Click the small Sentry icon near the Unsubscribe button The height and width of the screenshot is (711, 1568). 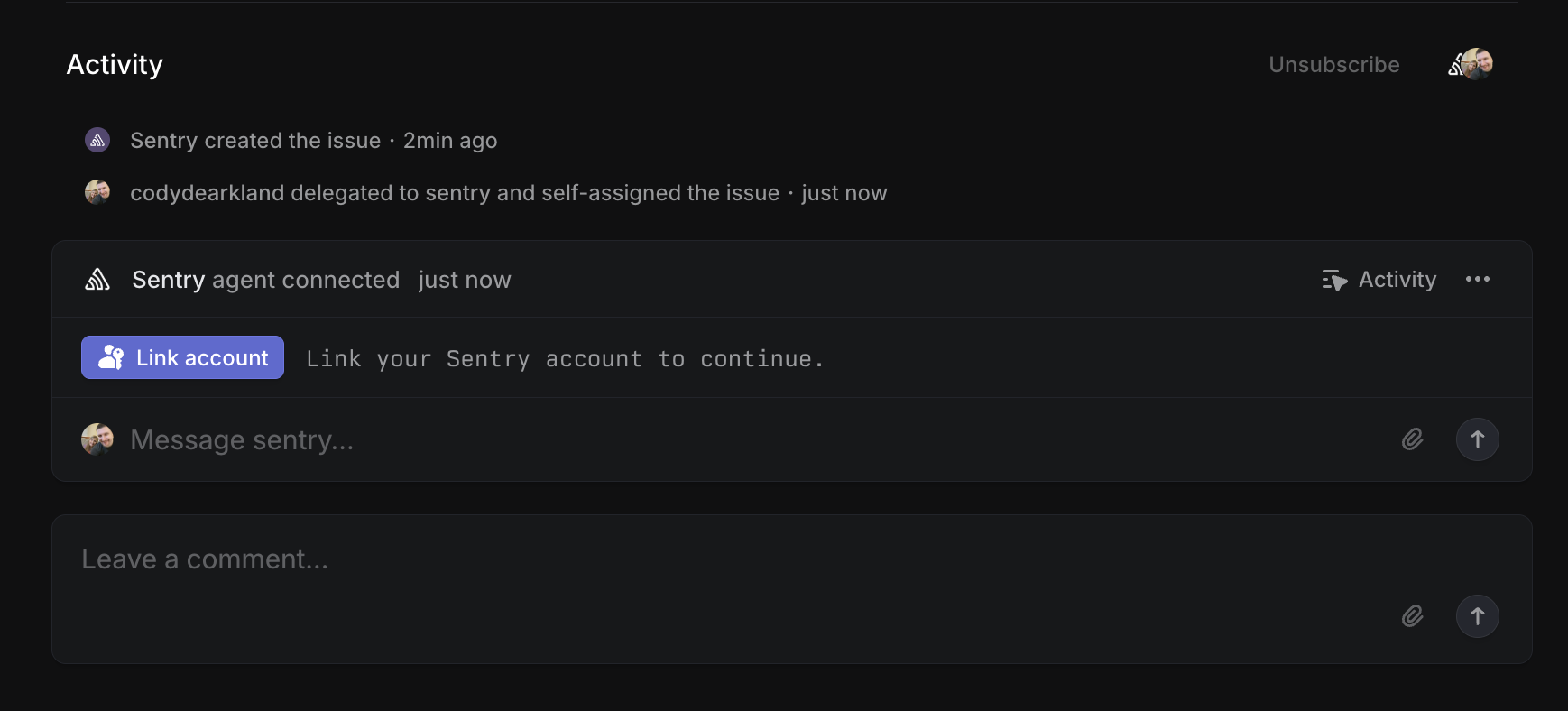1459,64
